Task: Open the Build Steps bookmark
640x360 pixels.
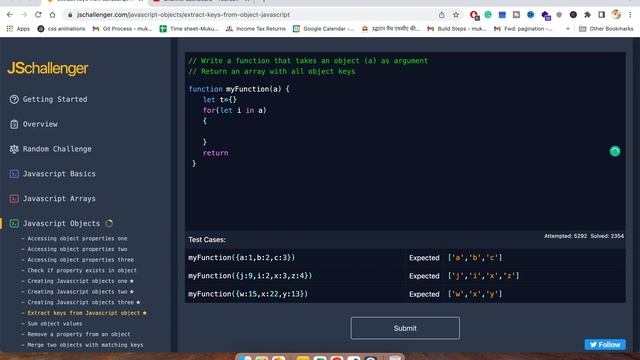Action: click(x=457, y=29)
